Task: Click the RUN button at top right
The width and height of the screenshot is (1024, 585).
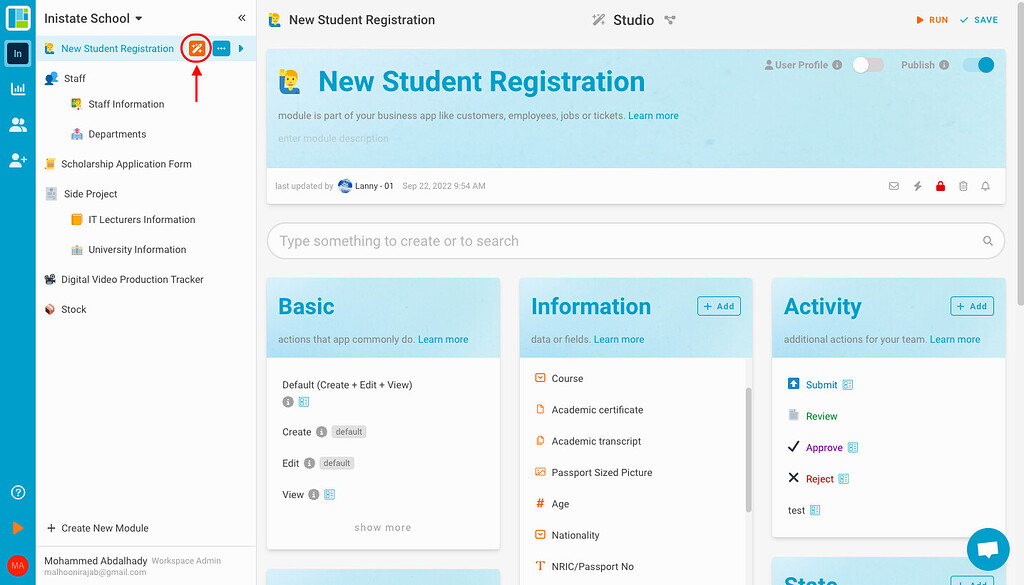Action: click(x=932, y=19)
